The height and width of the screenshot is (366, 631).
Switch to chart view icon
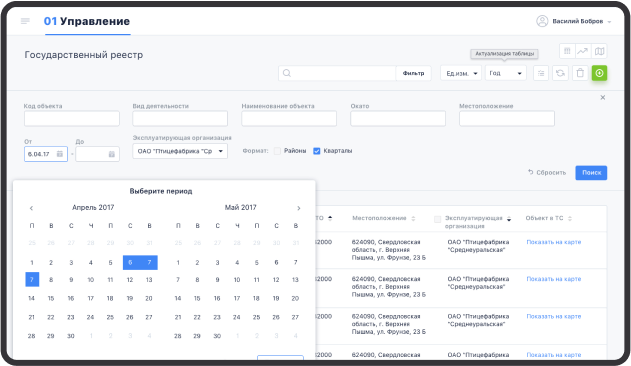click(x=582, y=51)
